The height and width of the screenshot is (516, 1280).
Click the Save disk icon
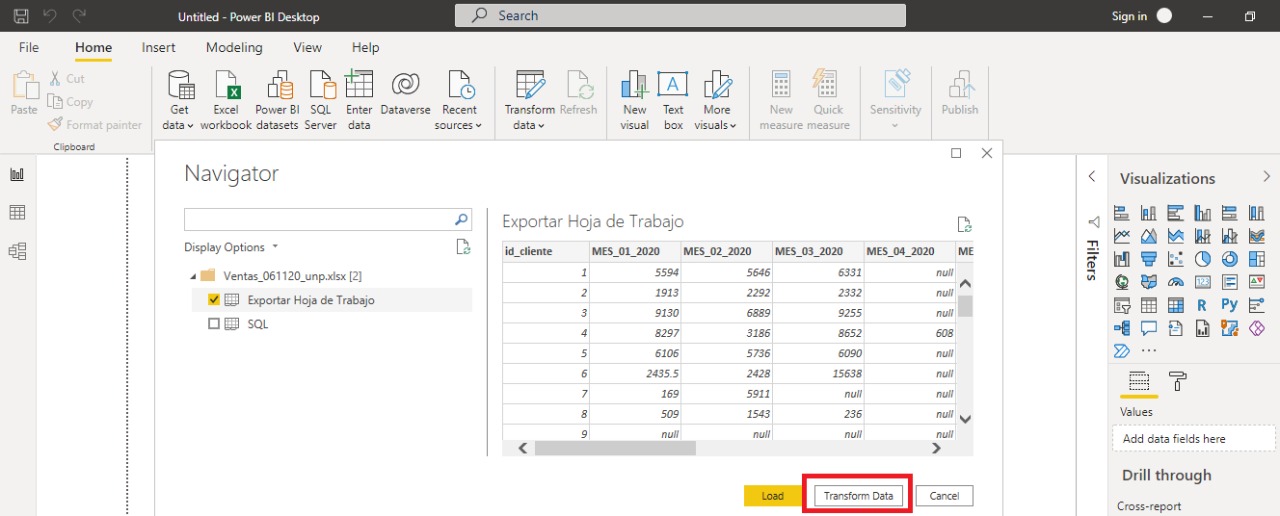tap(21, 16)
